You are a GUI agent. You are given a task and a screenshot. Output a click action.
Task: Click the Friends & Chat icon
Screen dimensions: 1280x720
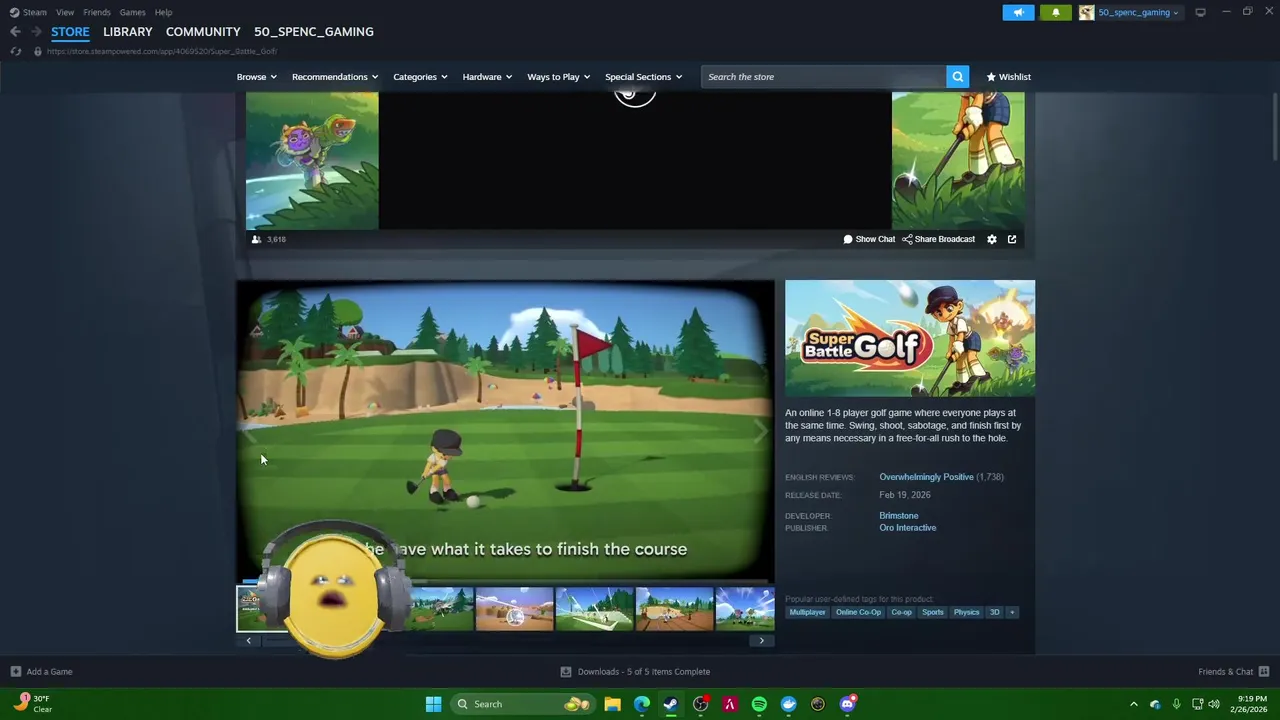point(1264,671)
